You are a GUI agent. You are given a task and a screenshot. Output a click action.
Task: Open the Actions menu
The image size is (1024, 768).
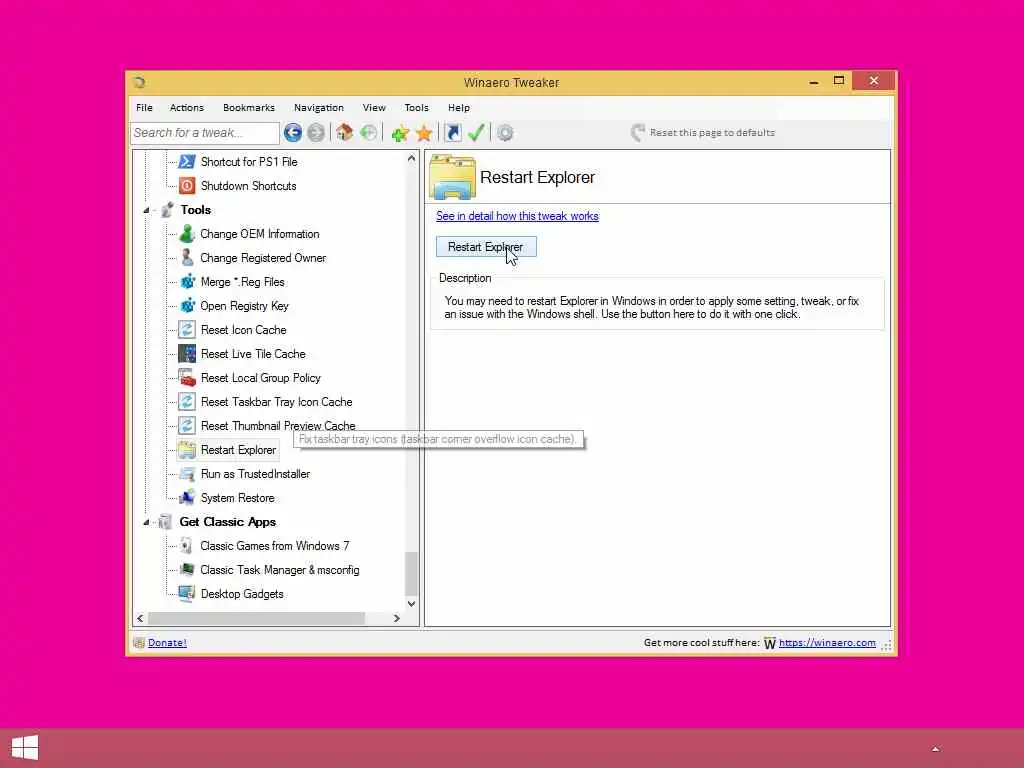tap(187, 108)
